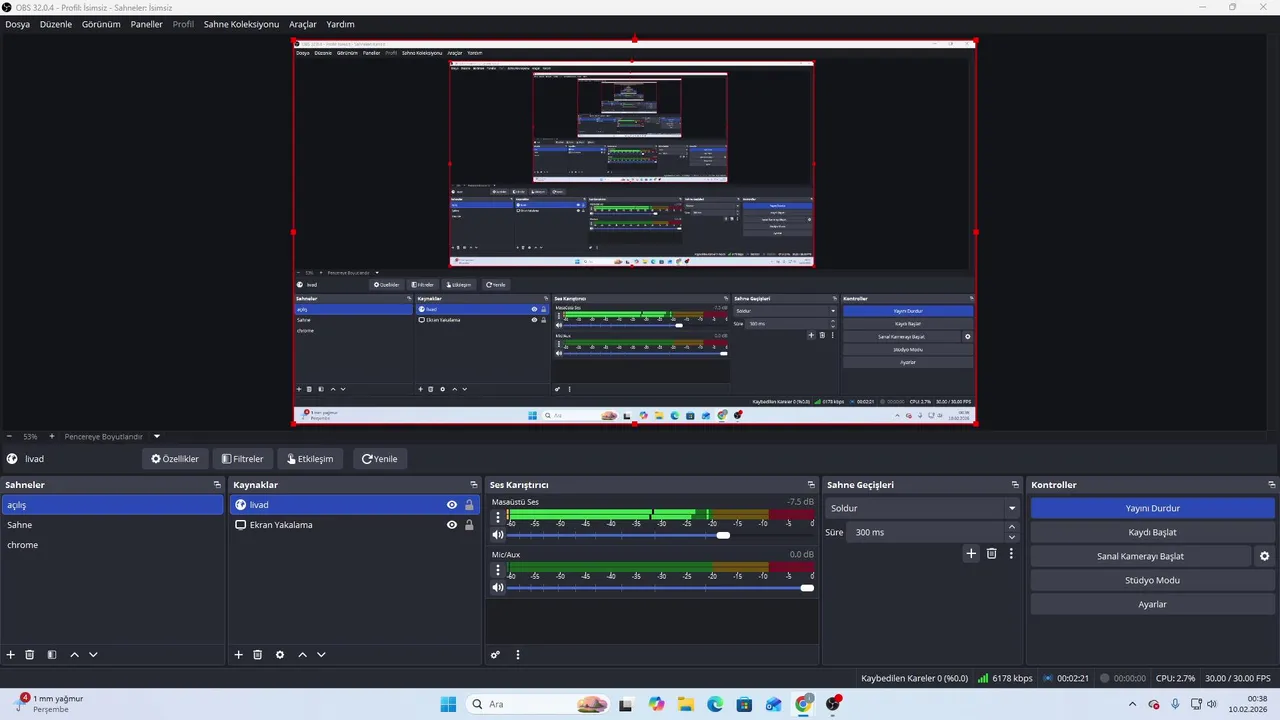
Task: Open Paneller menu
Action: tap(146, 24)
